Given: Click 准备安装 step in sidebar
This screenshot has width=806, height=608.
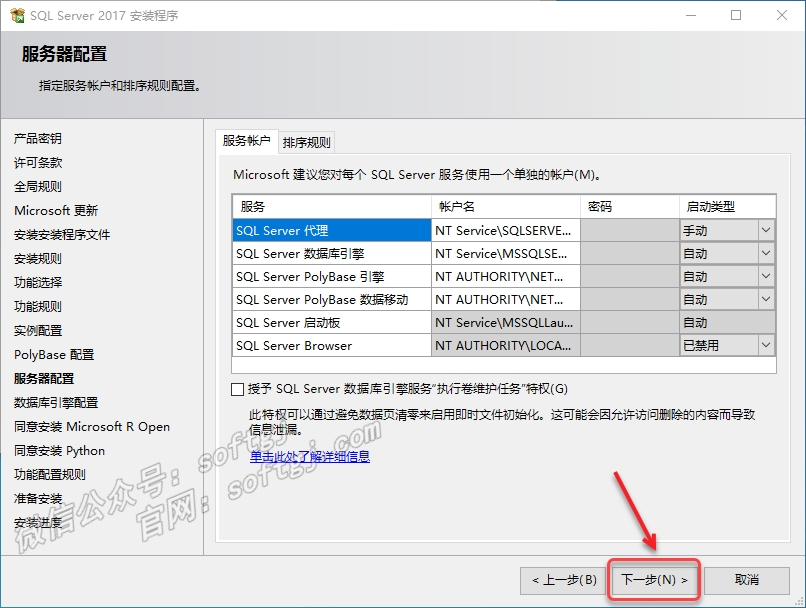Looking at the screenshot, I should click(38, 499).
